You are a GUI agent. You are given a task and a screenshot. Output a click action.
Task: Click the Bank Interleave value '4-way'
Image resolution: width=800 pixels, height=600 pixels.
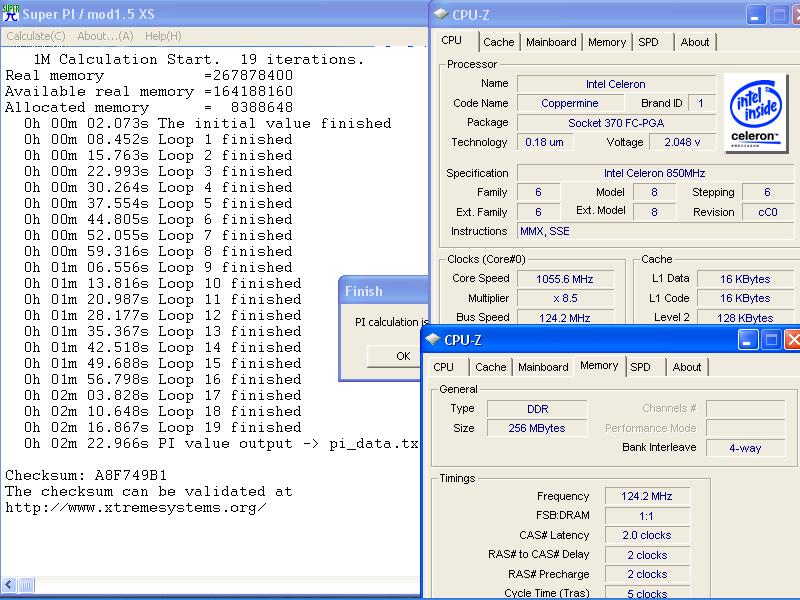click(745, 448)
